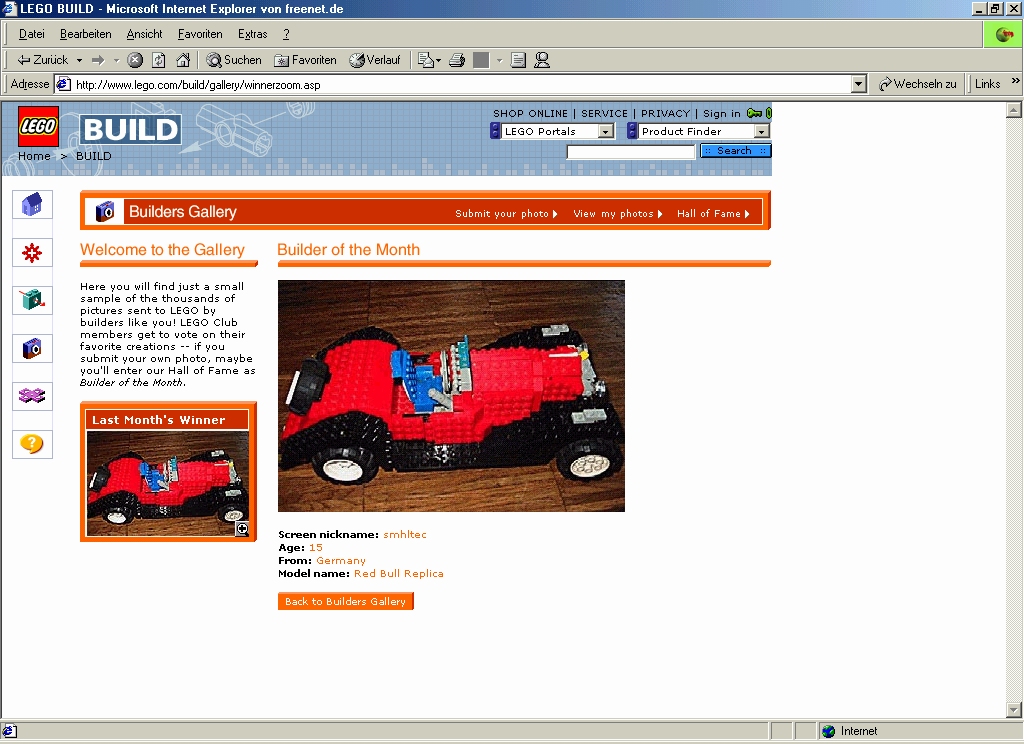
Task: Open the Product Finder dropdown
Action: (x=759, y=131)
